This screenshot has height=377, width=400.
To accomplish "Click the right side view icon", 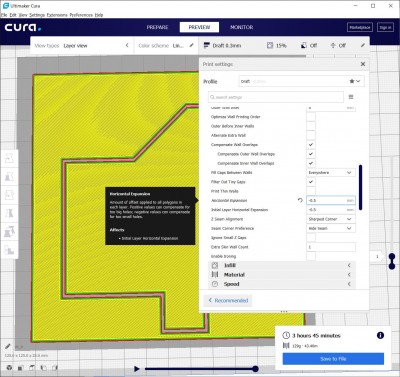I will coord(54,368).
